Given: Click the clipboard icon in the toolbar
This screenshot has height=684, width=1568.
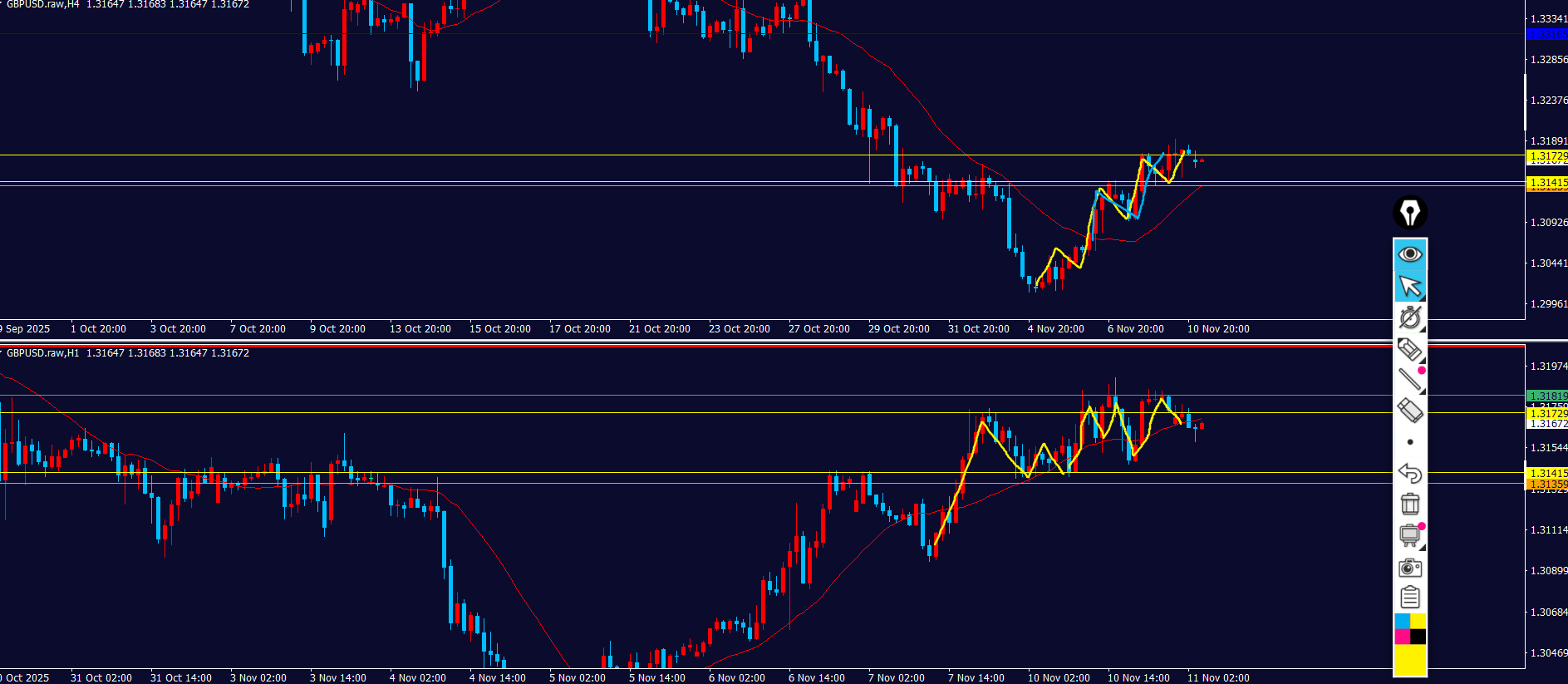Looking at the screenshot, I should (1409, 598).
